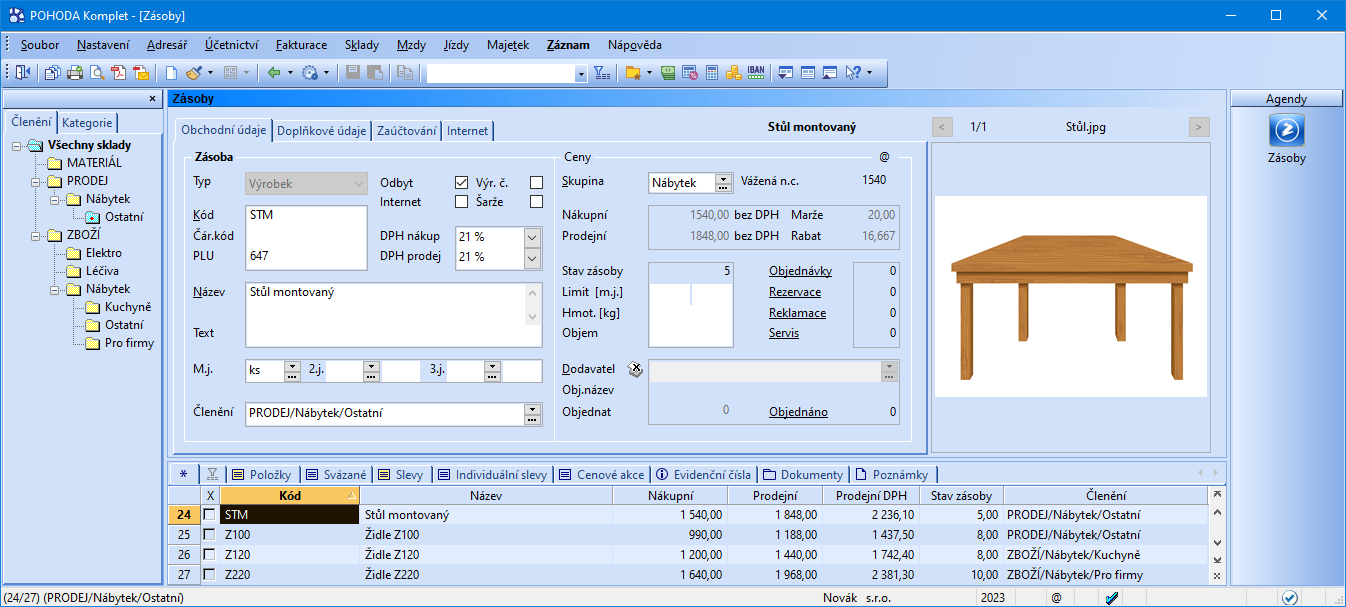
Task: Open the calculator toolbar icon
Action: pos(712,73)
